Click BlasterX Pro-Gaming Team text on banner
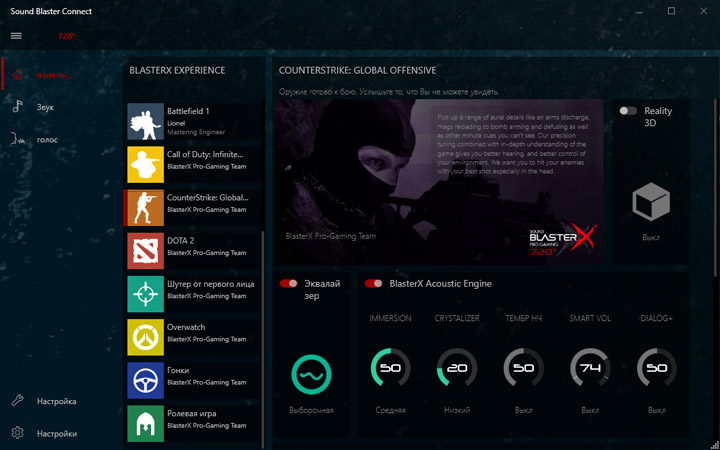Viewport: 720px width, 450px height. click(331, 236)
